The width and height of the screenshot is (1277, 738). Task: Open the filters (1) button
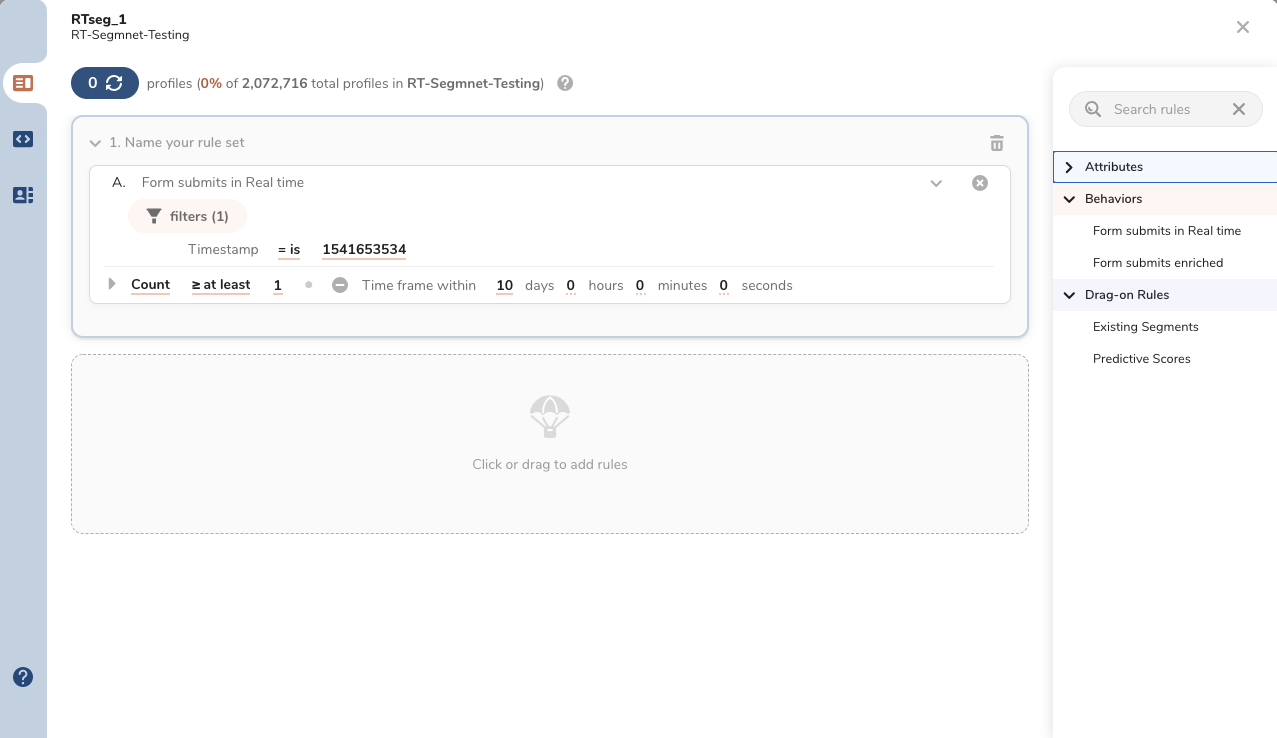click(x=187, y=216)
